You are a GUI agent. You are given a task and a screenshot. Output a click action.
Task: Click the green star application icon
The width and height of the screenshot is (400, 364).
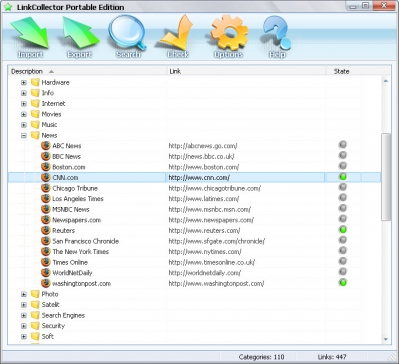point(7,7)
